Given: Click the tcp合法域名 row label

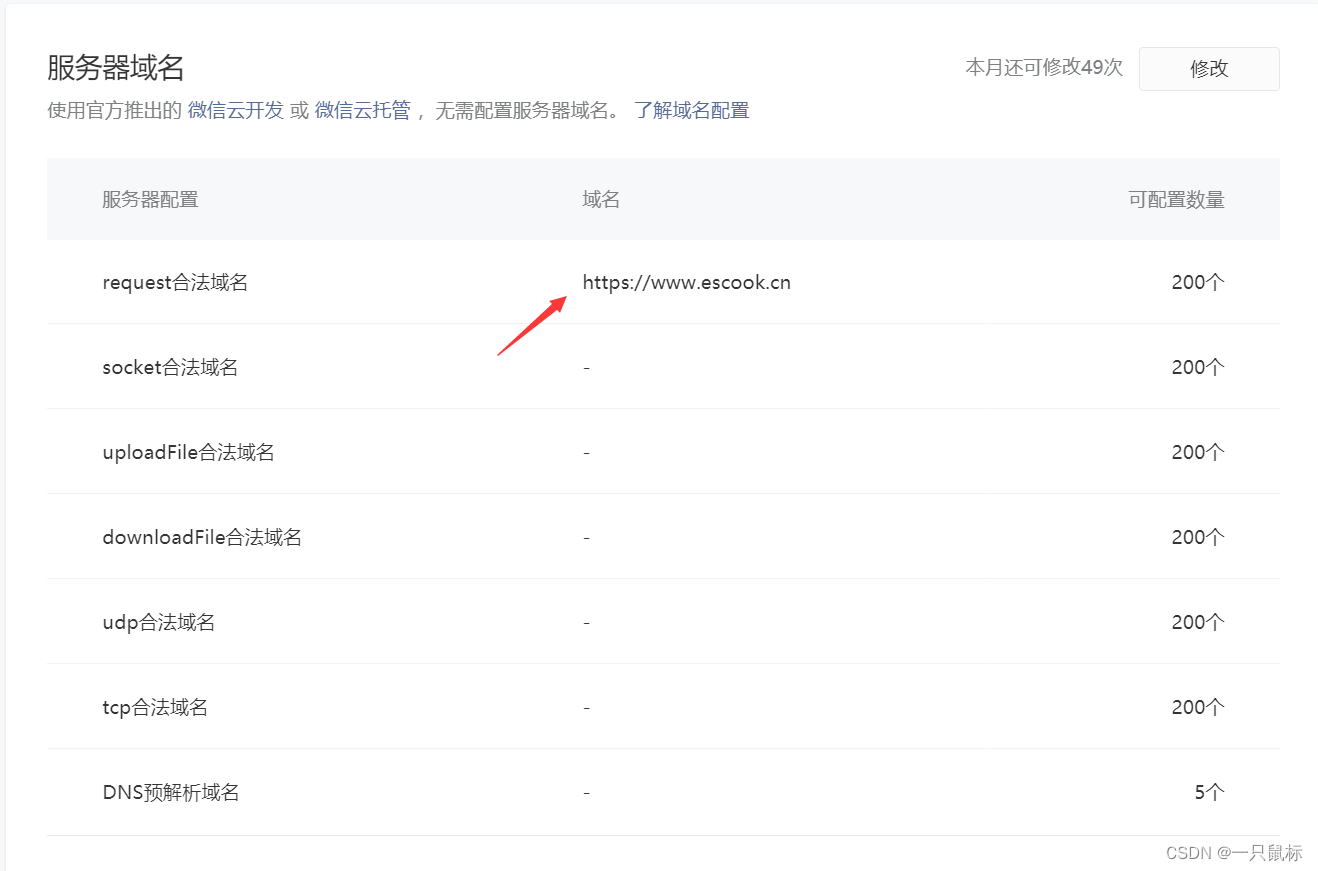Looking at the screenshot, I should click(x=153, y=707).
